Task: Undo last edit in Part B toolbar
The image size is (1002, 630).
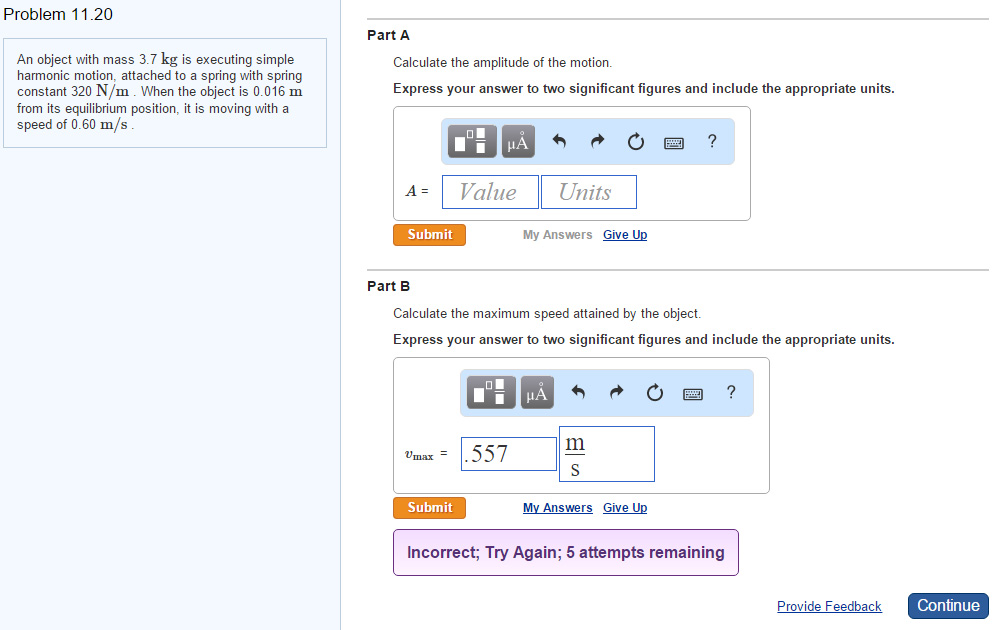Action: click(578, 393)
